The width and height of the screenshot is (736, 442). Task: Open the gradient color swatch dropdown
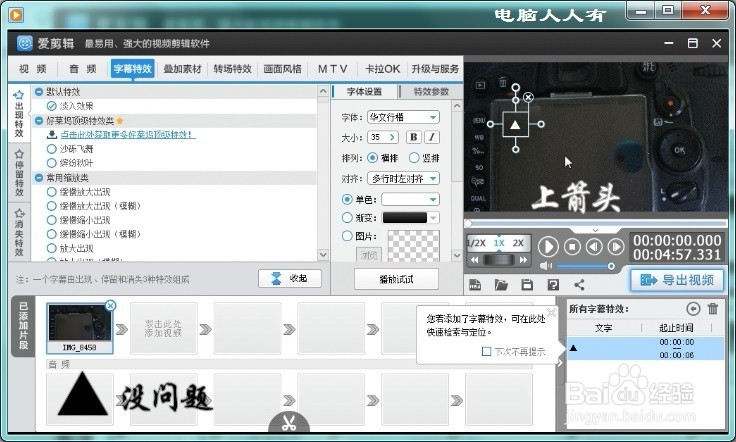tap(410, 218)
